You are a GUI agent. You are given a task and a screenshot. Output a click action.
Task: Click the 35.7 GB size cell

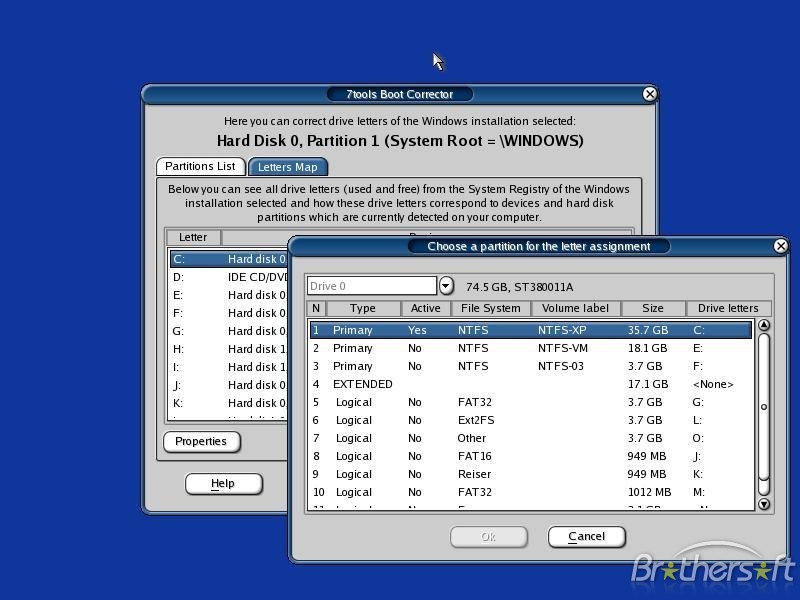(647, 330)
